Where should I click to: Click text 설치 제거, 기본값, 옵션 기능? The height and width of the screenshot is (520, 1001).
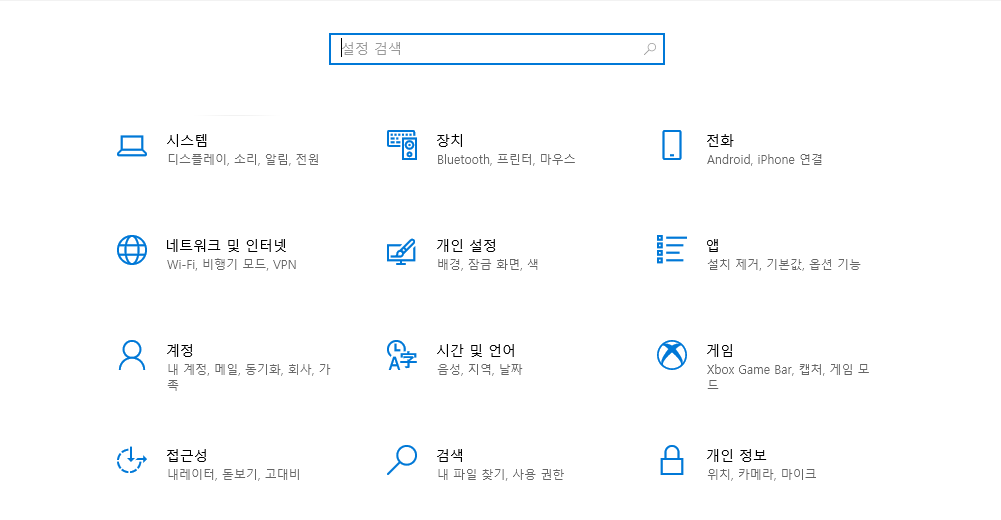point(784,264)
